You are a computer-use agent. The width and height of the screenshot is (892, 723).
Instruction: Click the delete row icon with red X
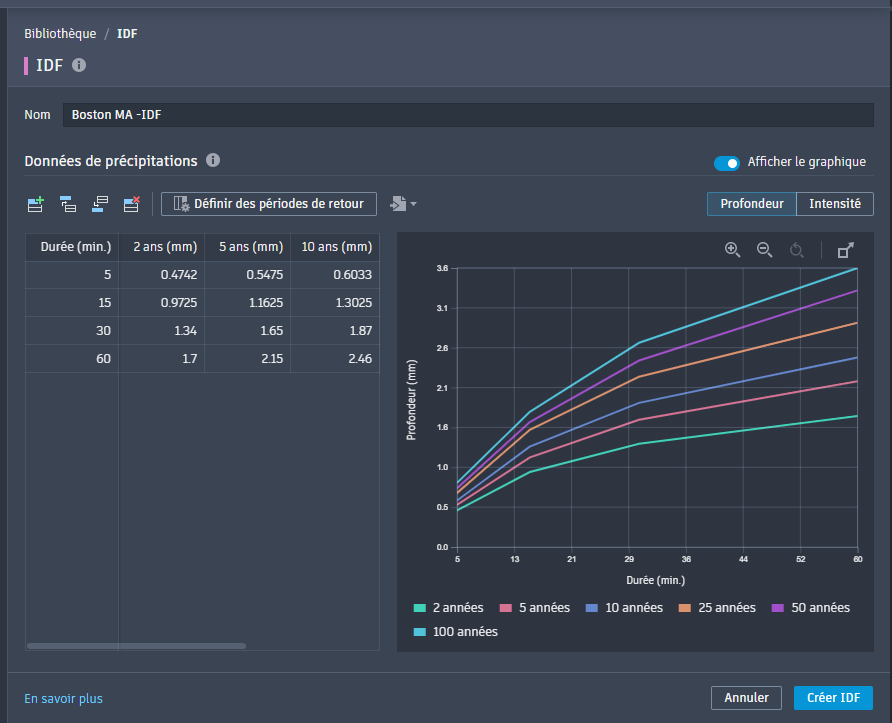pyautogui.click(x=132, y=204)
